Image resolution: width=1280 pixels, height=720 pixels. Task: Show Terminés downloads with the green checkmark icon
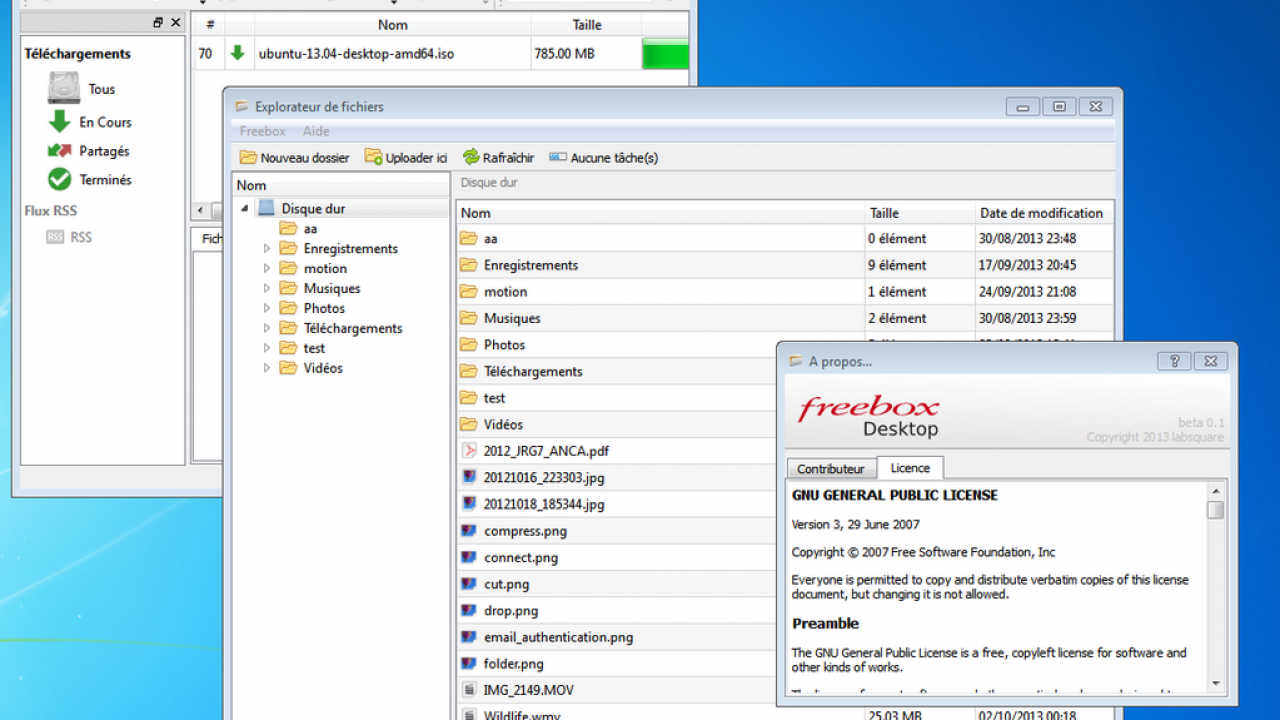click(x=62, y=180)
